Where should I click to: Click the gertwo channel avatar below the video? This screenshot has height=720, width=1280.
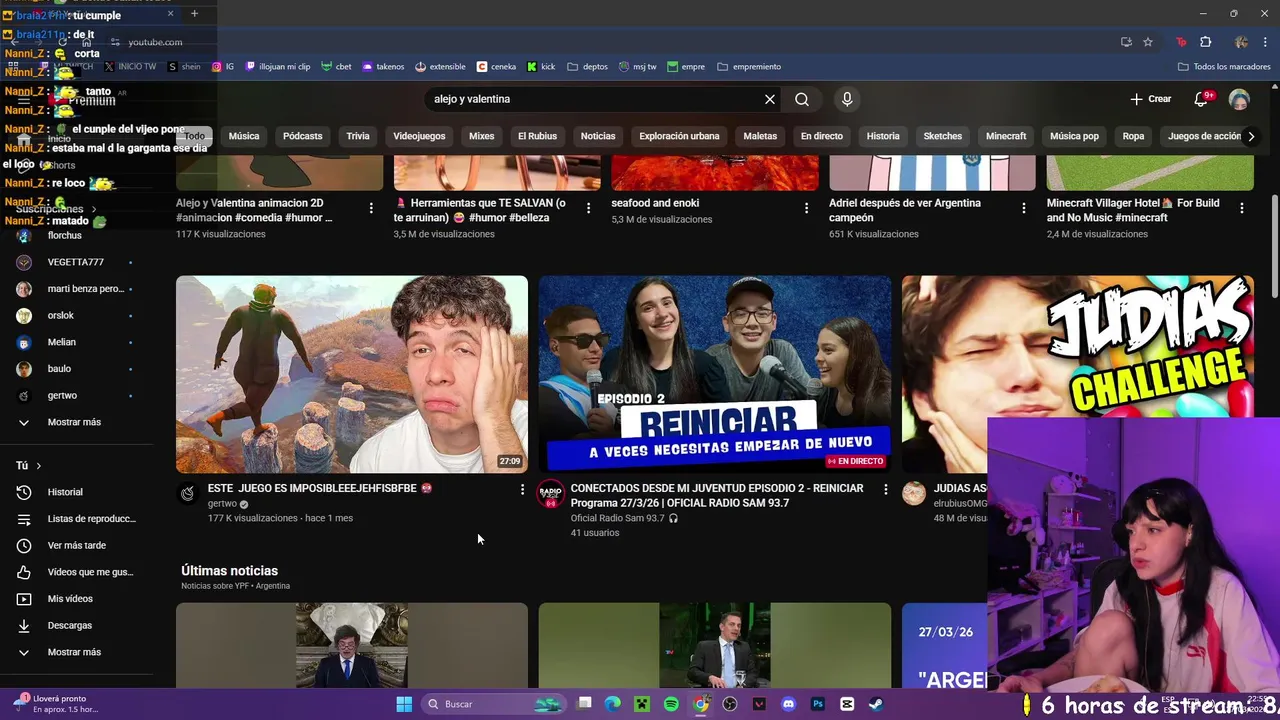(187, 493)
